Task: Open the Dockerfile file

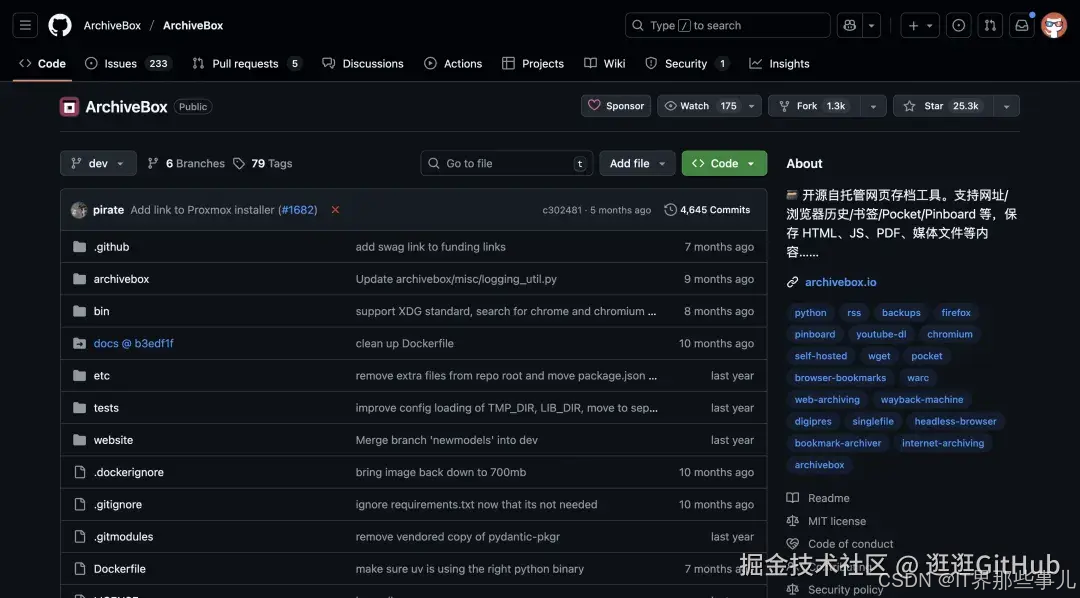Action: (120, 569)
